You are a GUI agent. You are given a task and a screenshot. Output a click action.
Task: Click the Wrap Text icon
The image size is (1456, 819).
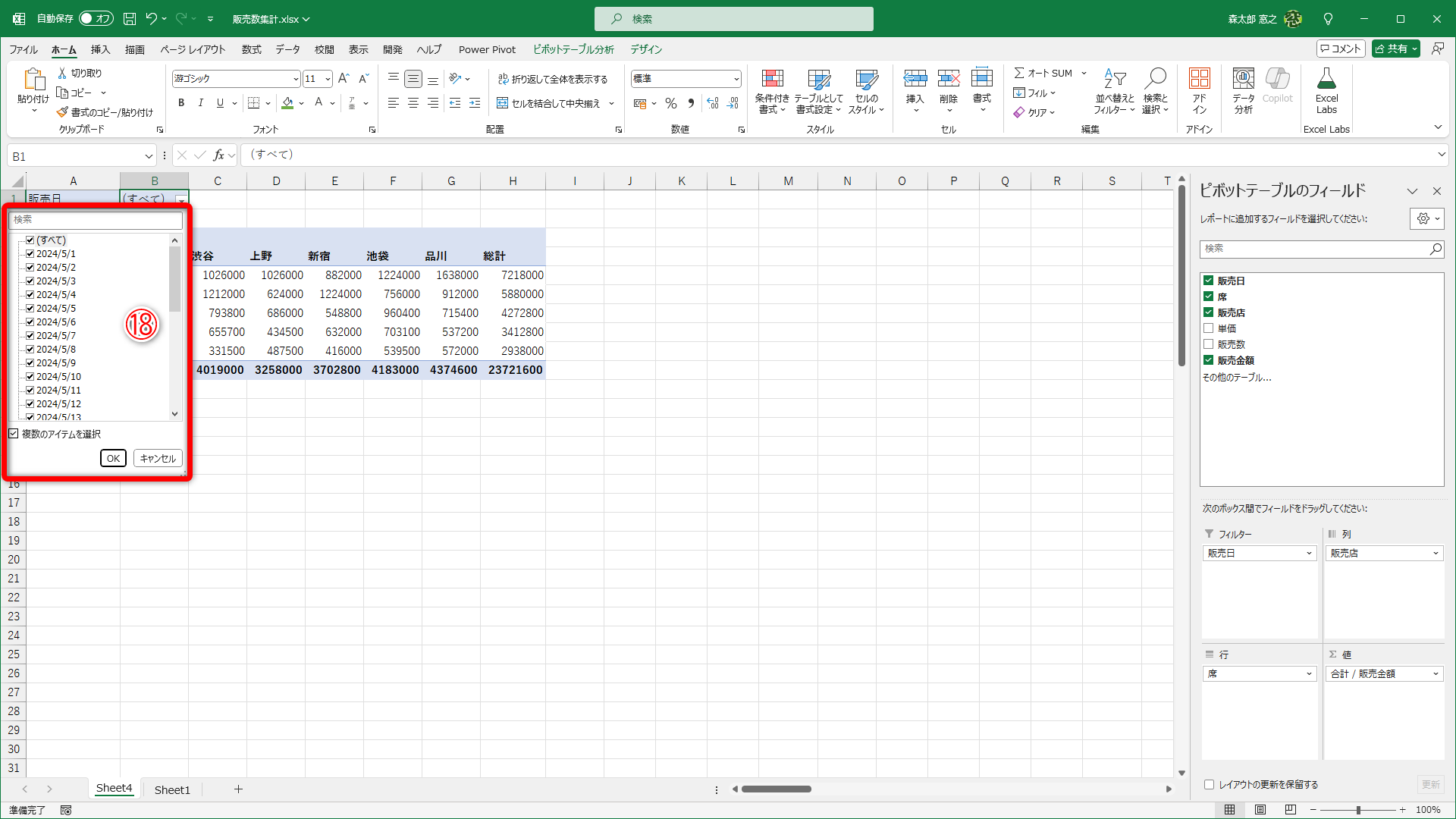(x=503, y=79)
